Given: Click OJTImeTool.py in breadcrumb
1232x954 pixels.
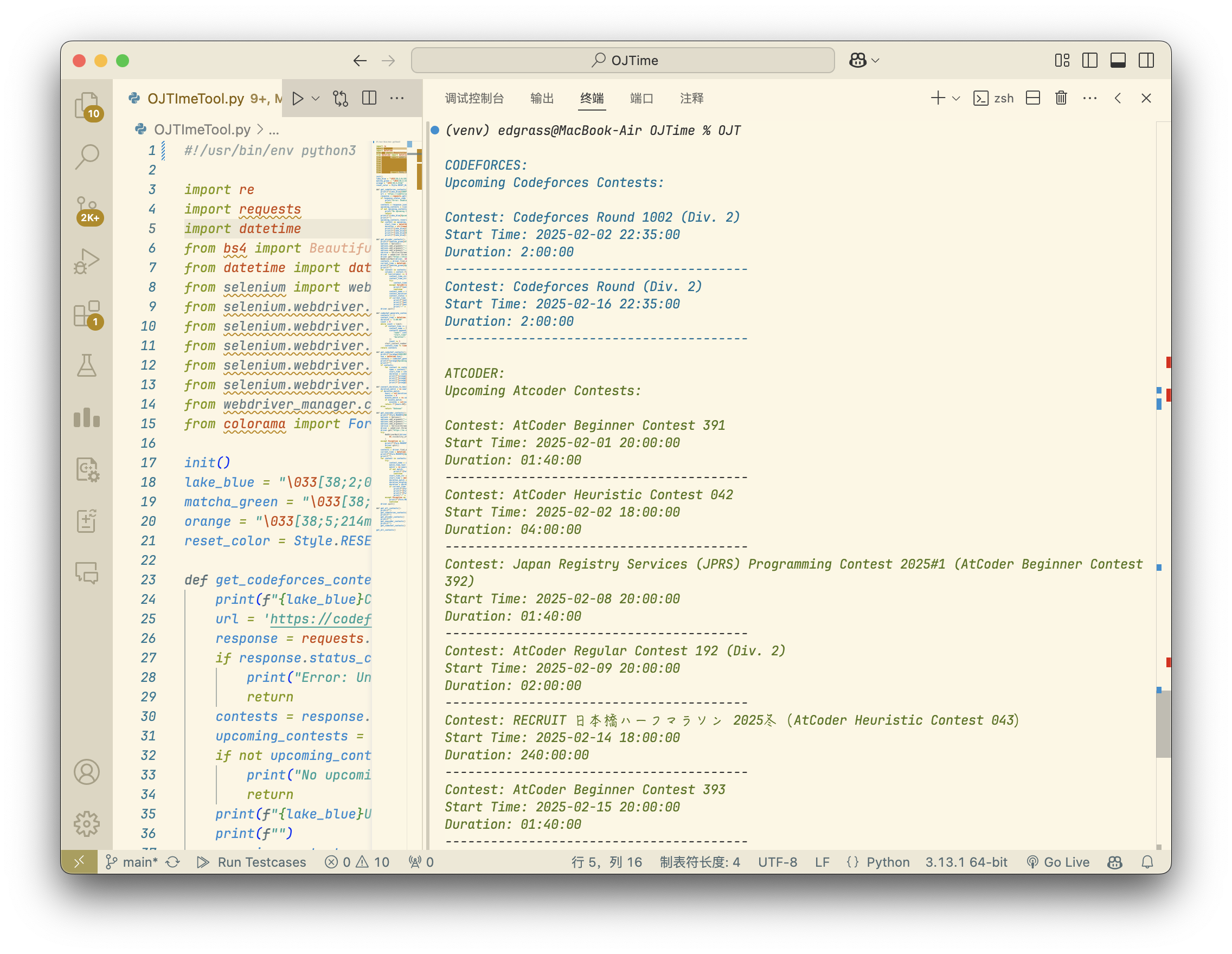Looking at the screenshot, I should pos(202,130).
